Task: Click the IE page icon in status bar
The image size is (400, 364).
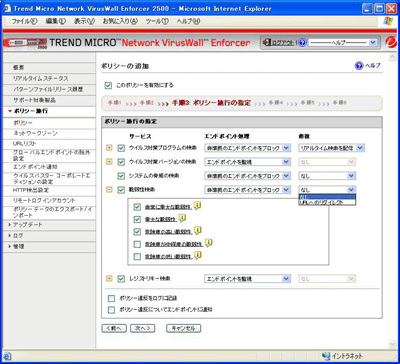Action: tap(8, 356)
